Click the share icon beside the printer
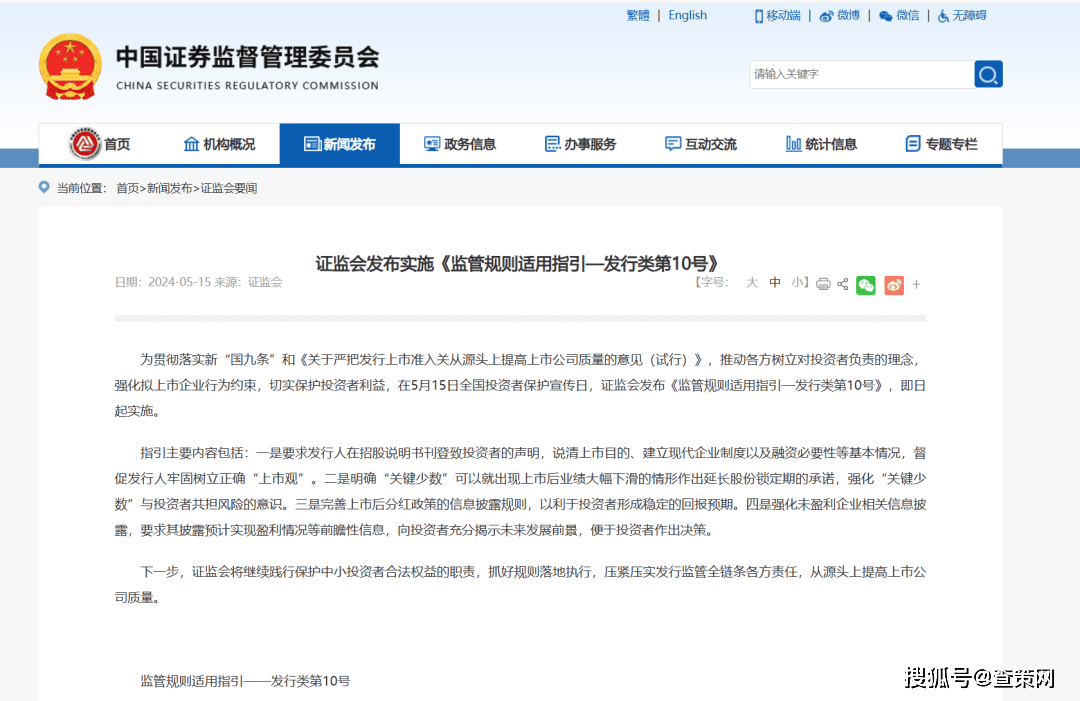 point(842,284)
